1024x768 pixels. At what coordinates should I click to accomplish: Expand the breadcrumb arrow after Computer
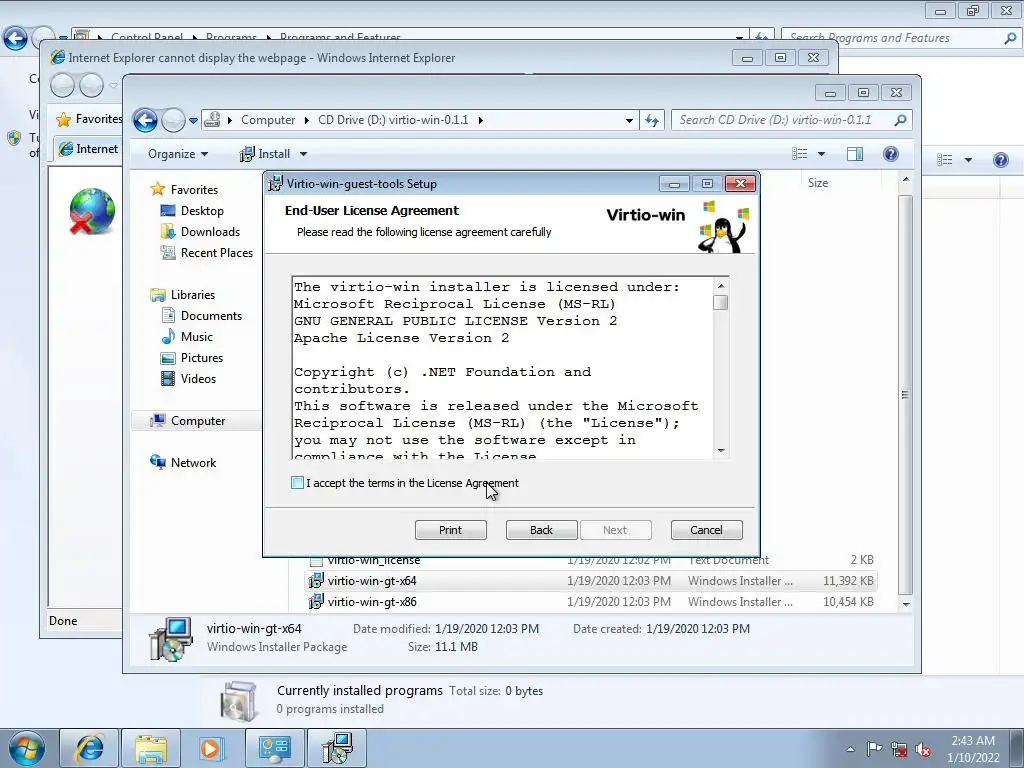pyautogui.click(x=306, y=120)
